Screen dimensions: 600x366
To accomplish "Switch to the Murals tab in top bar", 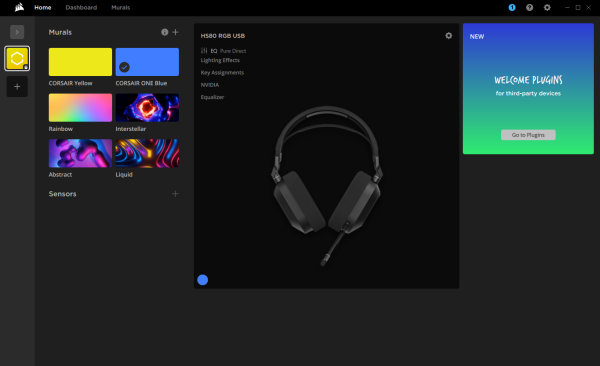I will point(121,8).
